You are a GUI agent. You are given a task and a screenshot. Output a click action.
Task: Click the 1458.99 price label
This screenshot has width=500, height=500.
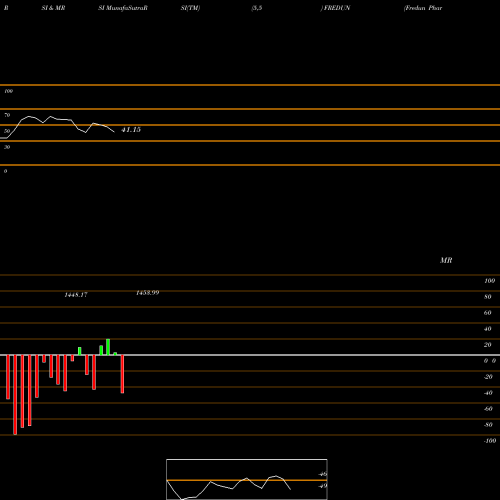[x=148, y=293]
